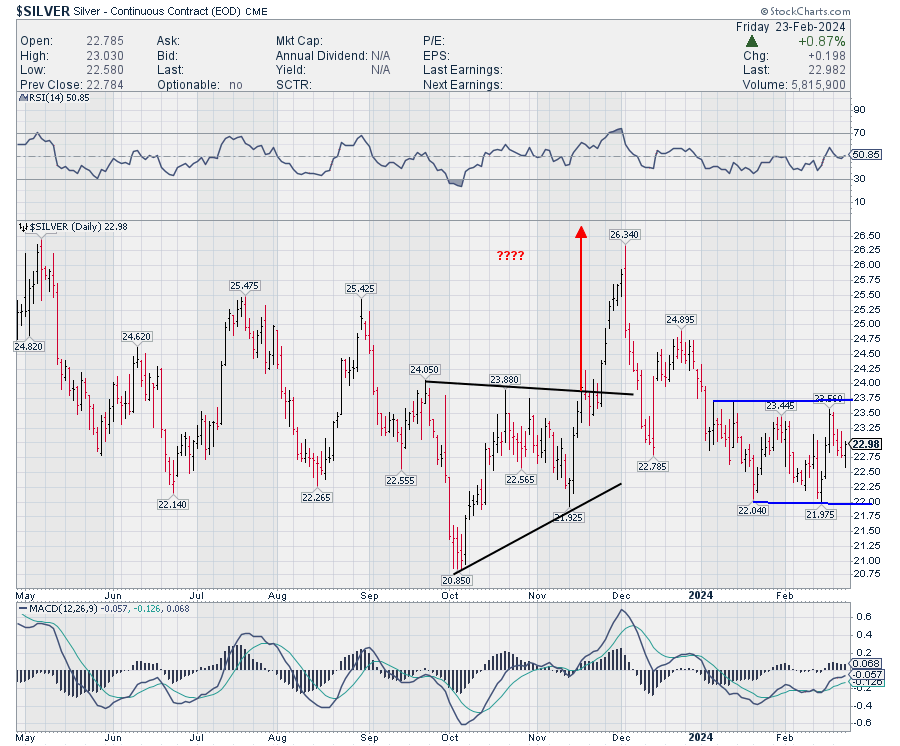The width and height of the screenshot is (900, 746).
Task: Click the '????' red annotation text
Action: [x=512, y=255]
